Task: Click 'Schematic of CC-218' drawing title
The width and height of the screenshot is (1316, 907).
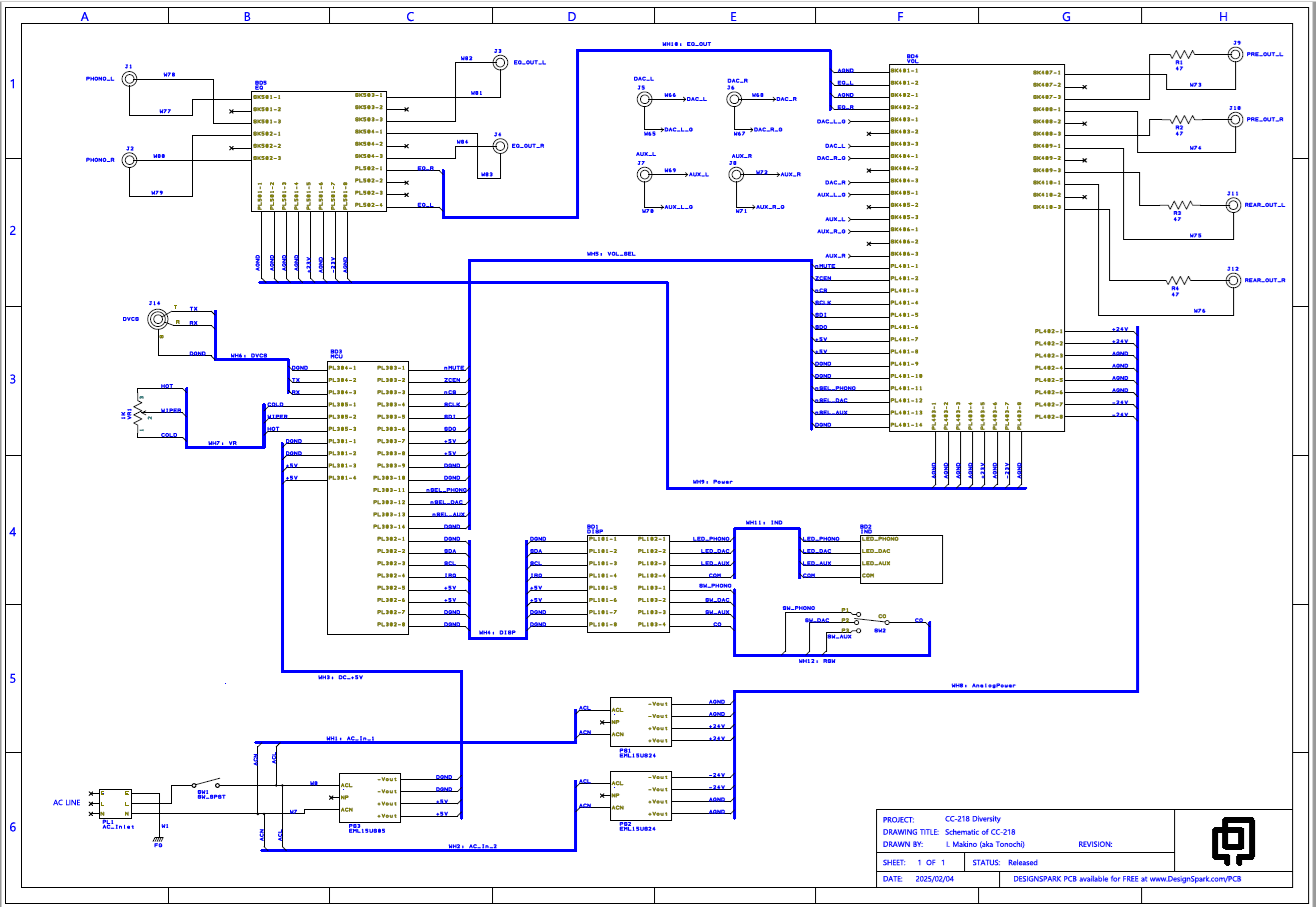Action: (980, 832)
